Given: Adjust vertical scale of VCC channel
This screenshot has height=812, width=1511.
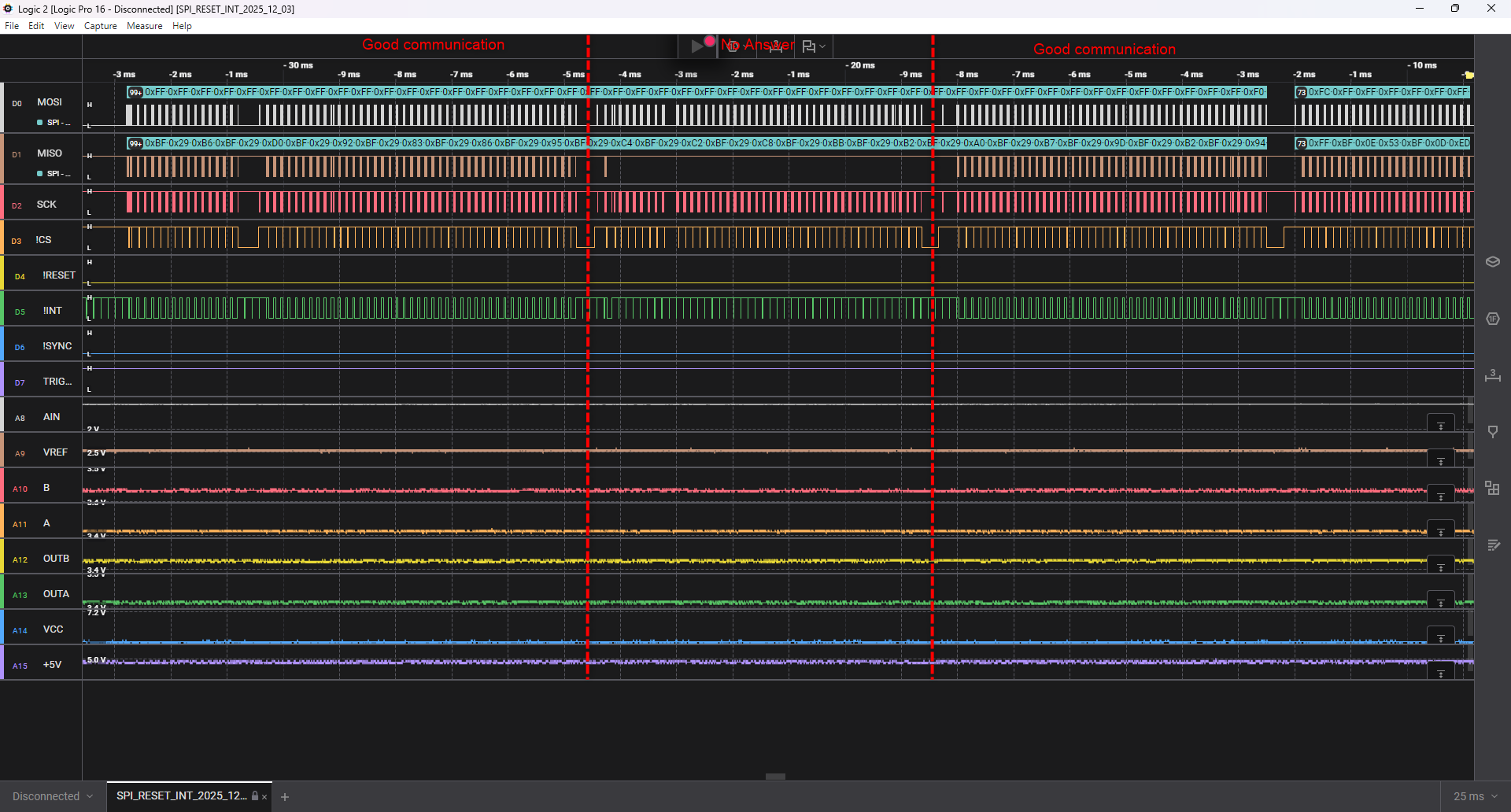Looking at the screenshot, I should 1441,637.
